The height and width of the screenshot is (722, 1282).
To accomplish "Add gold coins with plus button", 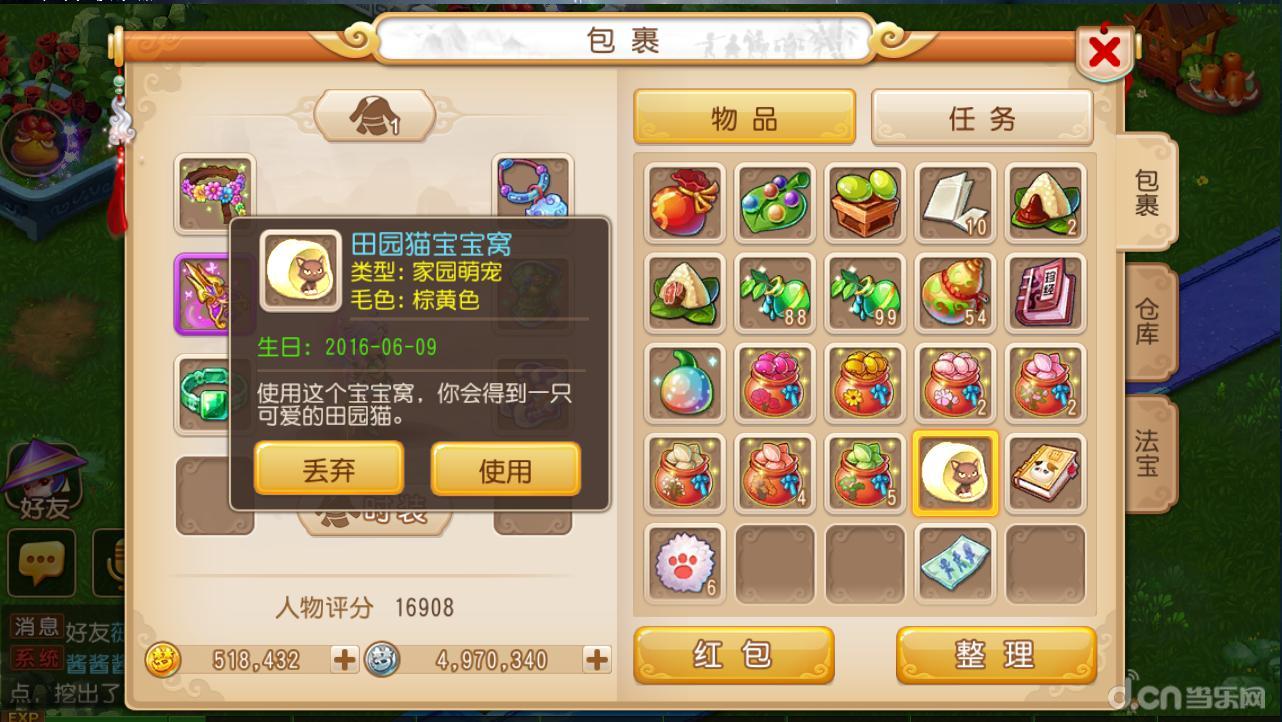I will point(344,659).
